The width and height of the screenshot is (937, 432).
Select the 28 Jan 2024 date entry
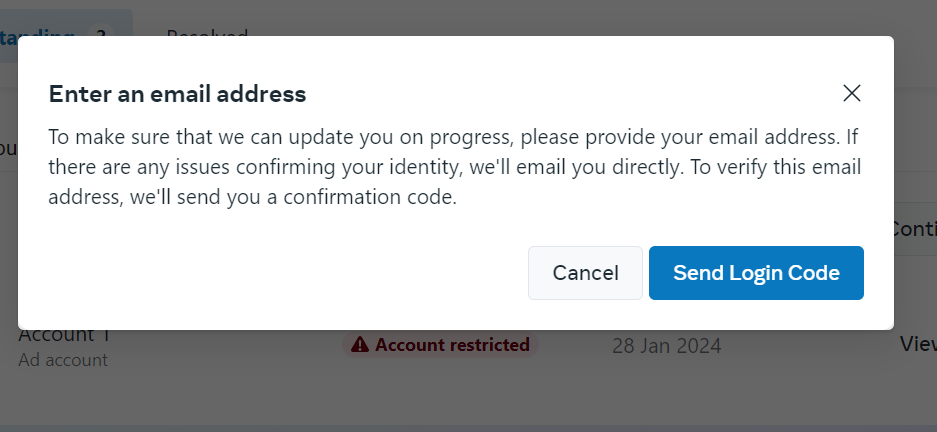tap(666, 346)
